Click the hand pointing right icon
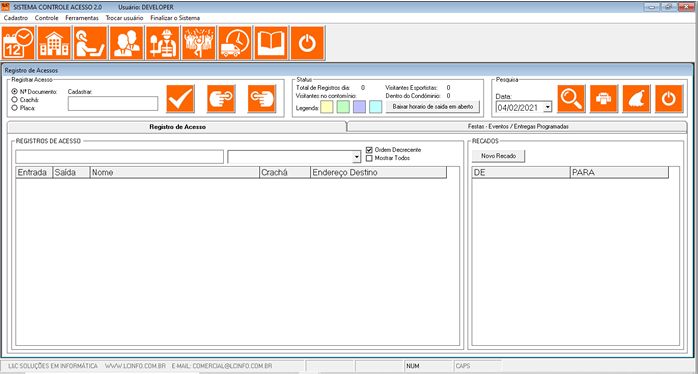This screenshot has width=698, height=374. [221, 98]
